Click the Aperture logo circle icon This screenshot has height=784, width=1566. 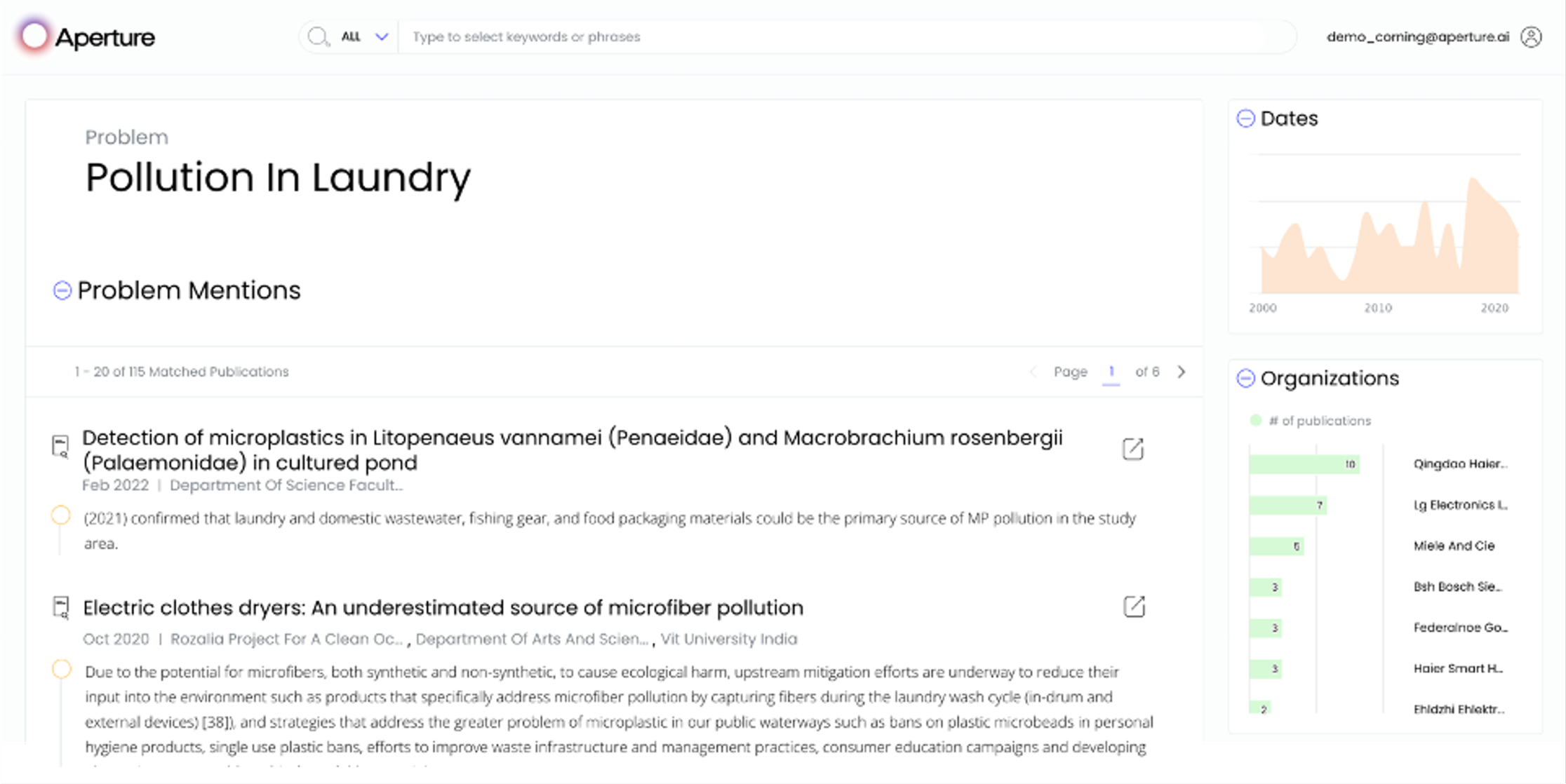pyautogui.click(x=34, y=36)
